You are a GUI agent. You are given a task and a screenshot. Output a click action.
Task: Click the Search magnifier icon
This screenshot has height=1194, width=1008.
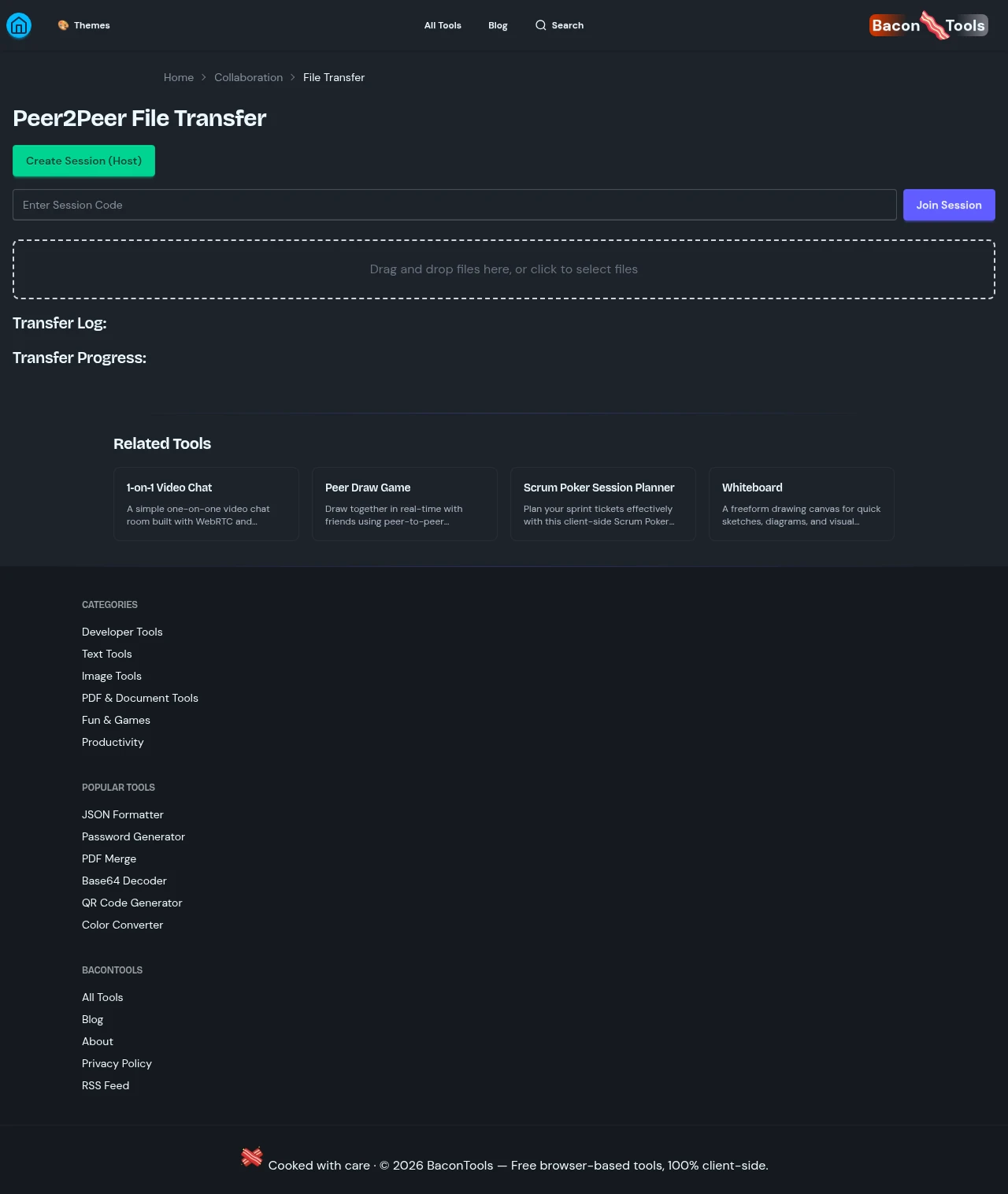tap(540, 25)
